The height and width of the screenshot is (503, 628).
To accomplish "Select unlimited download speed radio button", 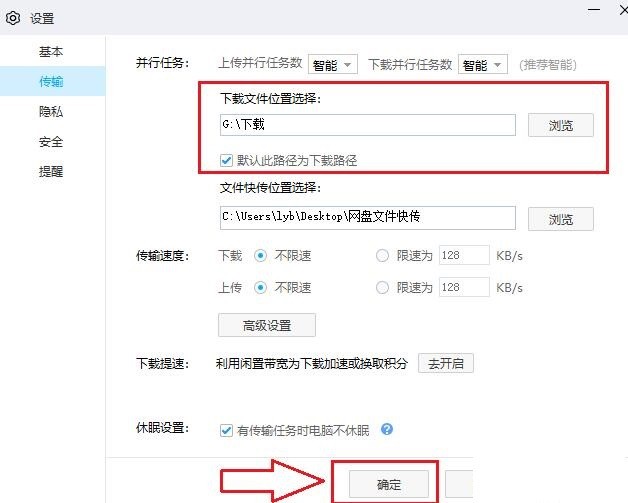I will click(x=260, y=255).
